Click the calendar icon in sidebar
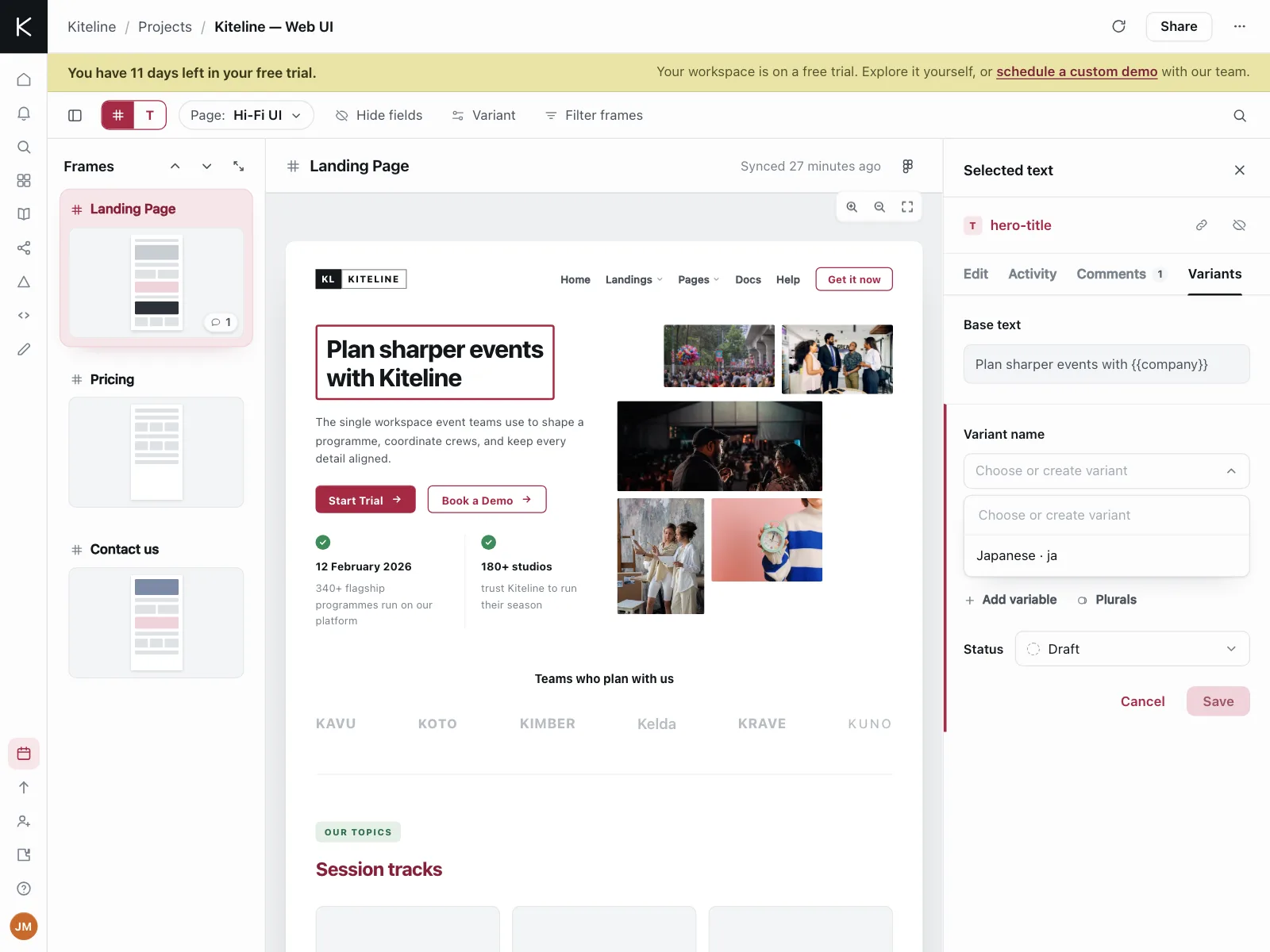The height and width of the screenshot is (952, 1270). point(24,754)
